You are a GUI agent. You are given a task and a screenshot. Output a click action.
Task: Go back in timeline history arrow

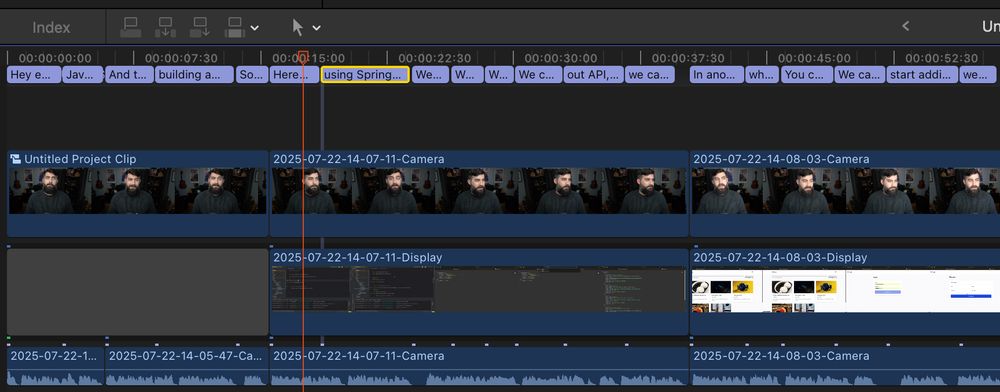coord(905,26)
